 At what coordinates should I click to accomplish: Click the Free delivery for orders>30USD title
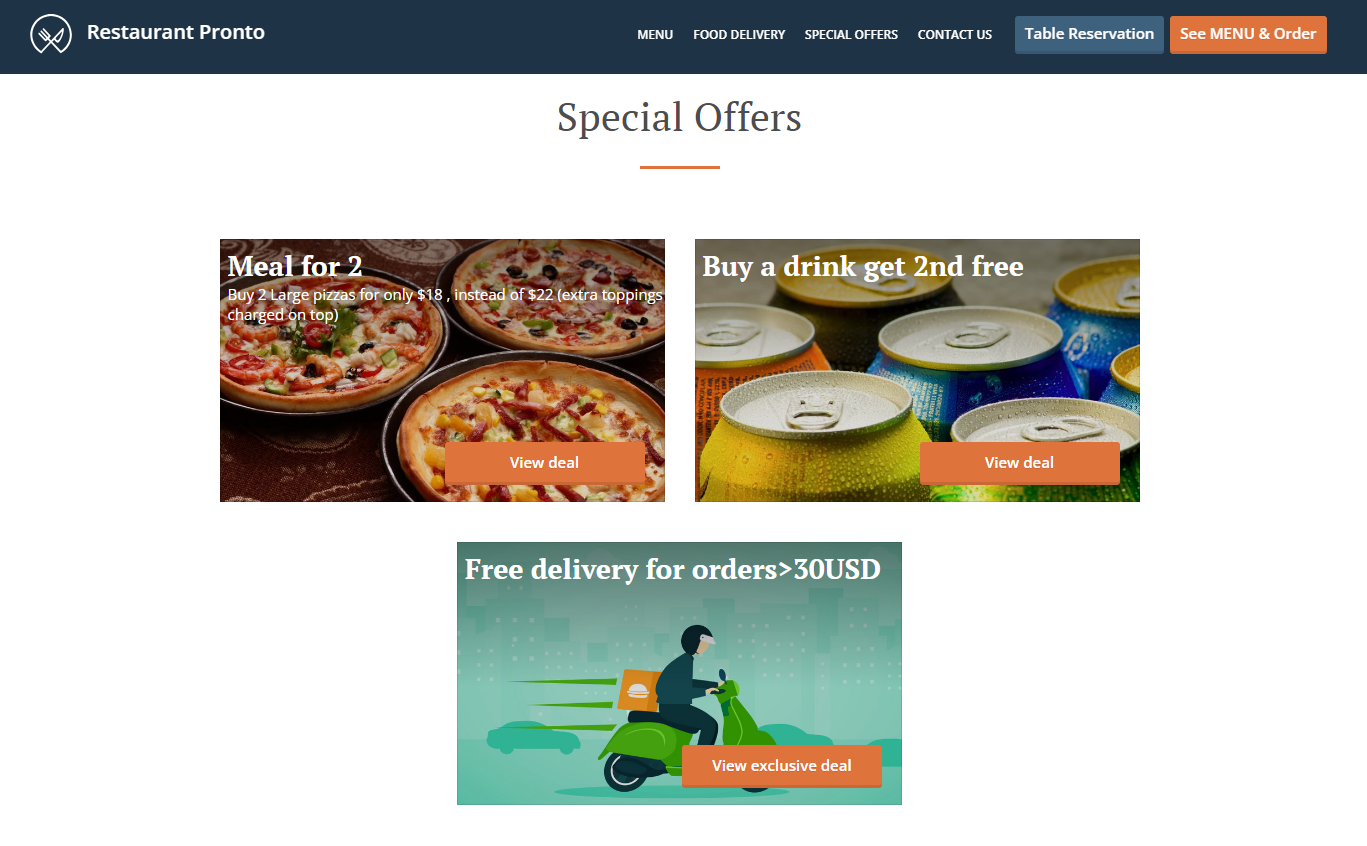click(x=673, y=570)
